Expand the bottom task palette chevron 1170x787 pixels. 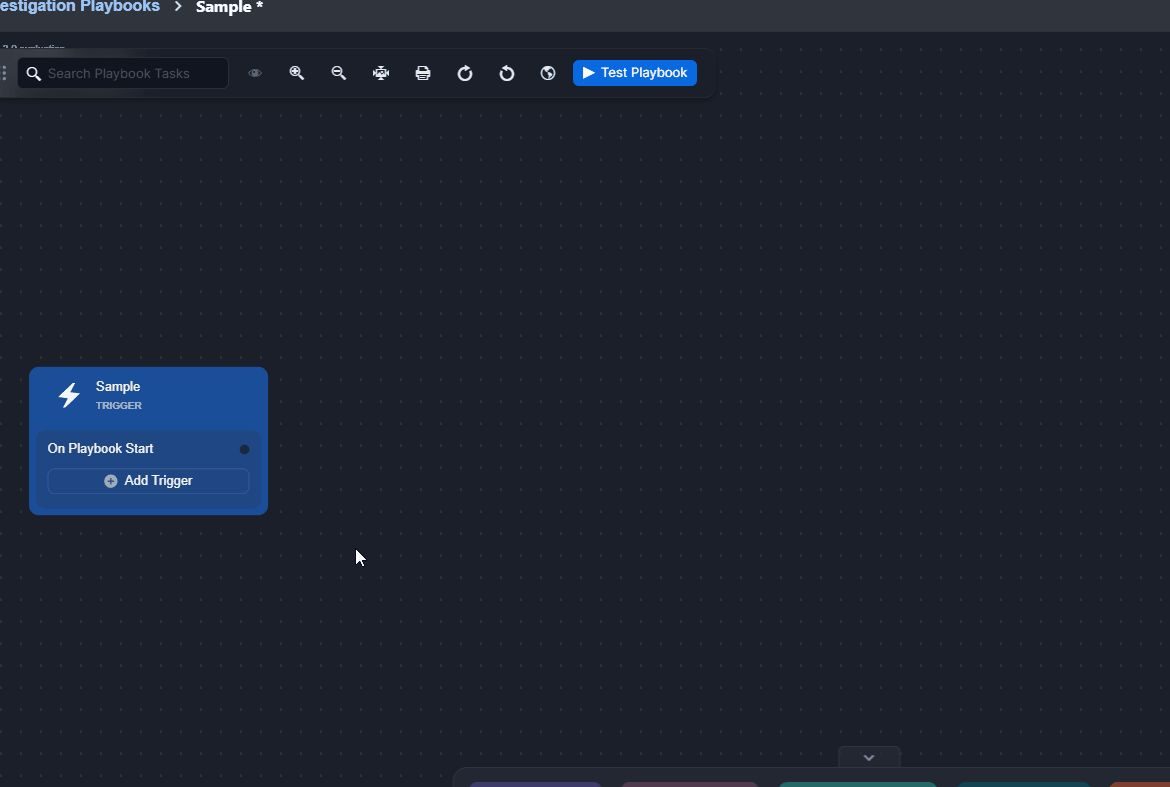(868, 757)
